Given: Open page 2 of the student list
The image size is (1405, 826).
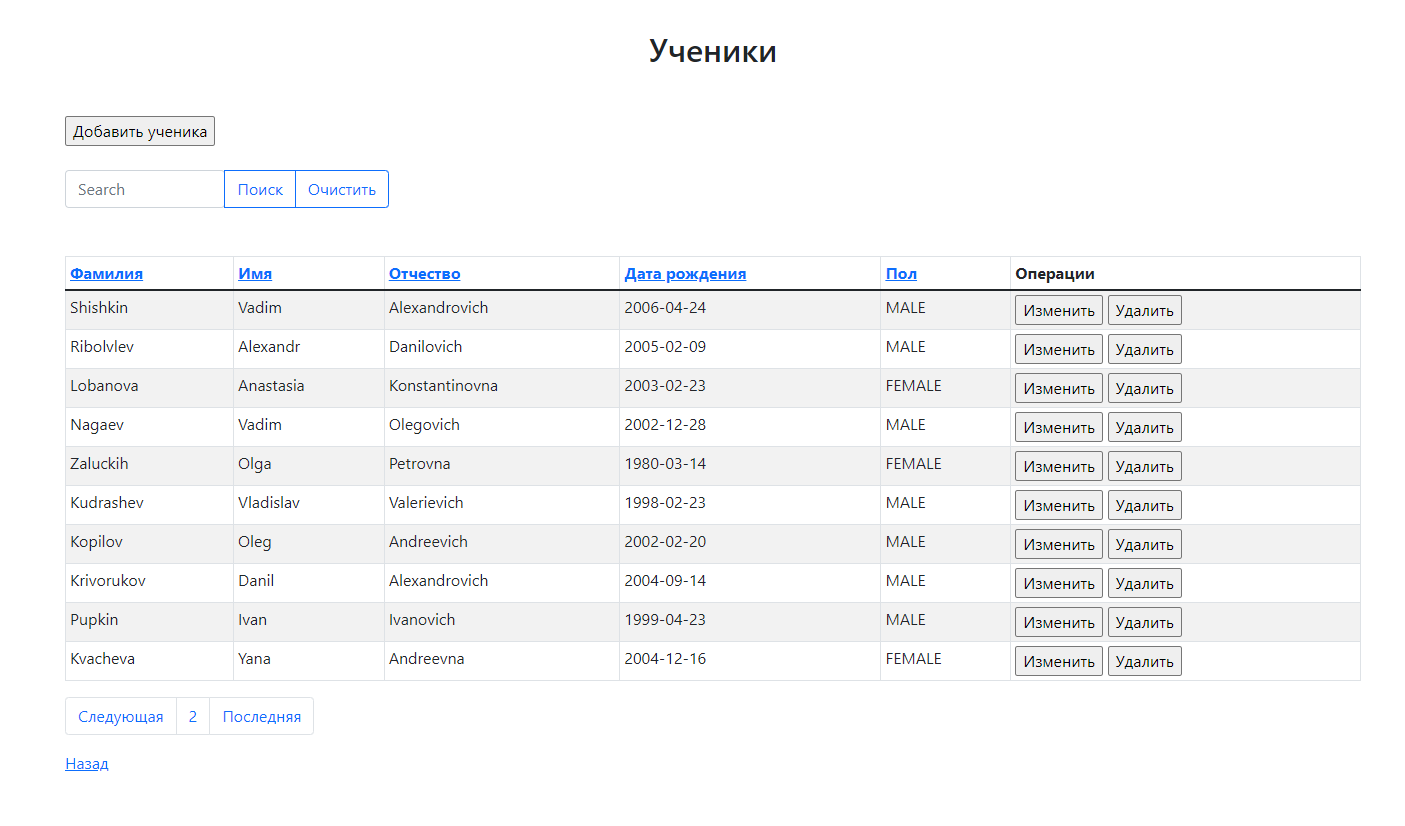Looking at the screenshot, I should pos(192,716).
